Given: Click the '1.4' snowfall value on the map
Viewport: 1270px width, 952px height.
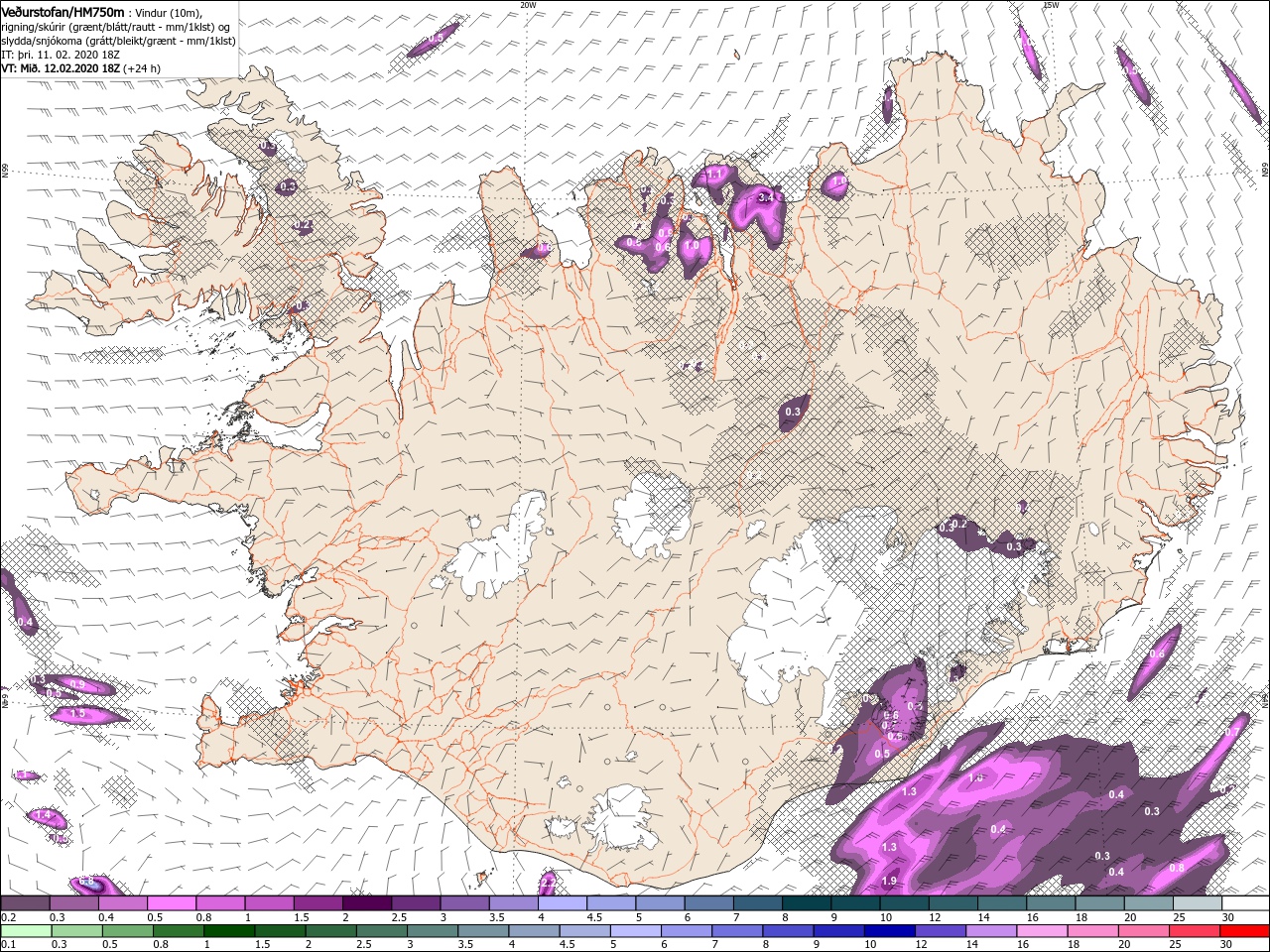Looking at the screenshot, I should (x=43, y=815).
